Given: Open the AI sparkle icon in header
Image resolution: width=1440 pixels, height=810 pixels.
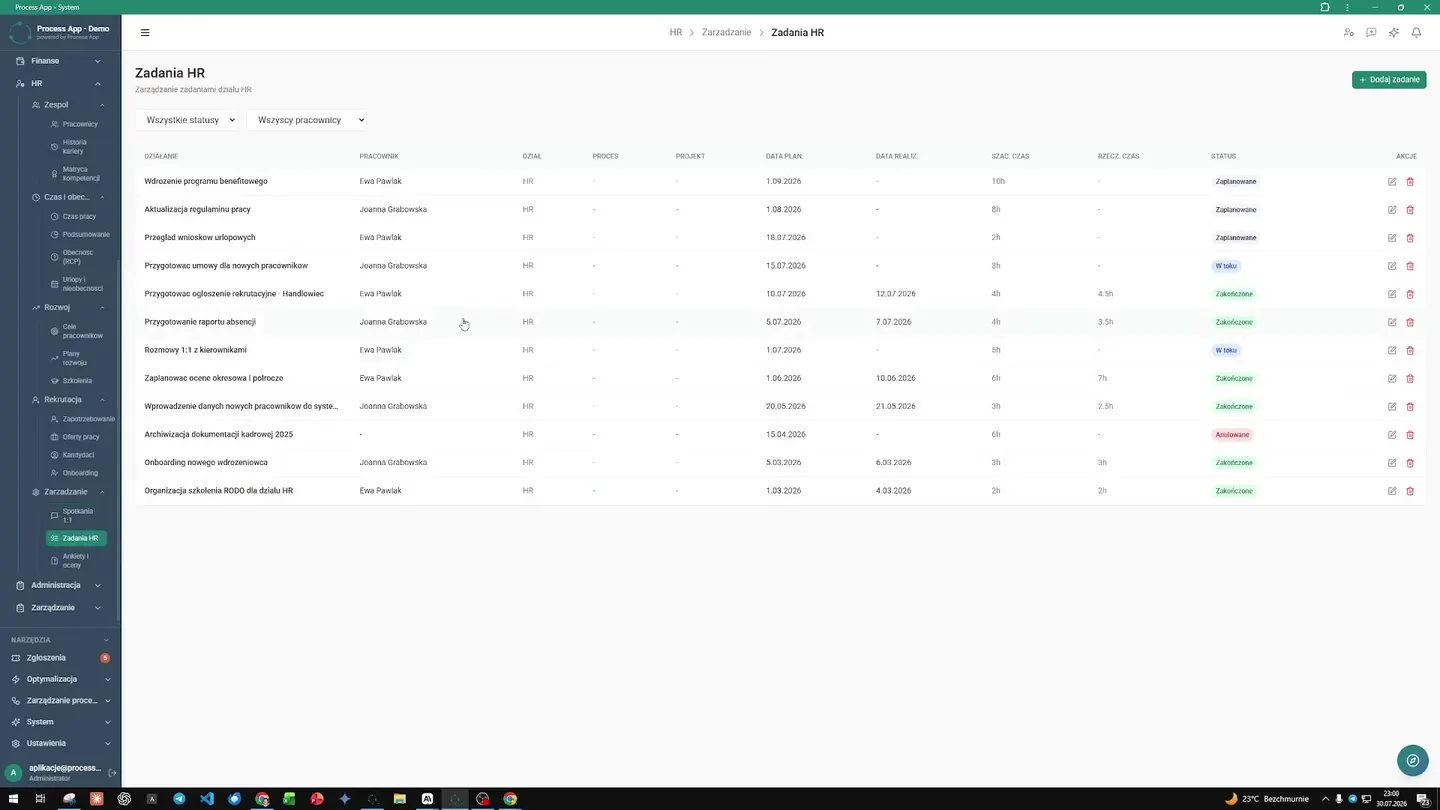Looking at the screenshot, I should tap(1394, 33).
